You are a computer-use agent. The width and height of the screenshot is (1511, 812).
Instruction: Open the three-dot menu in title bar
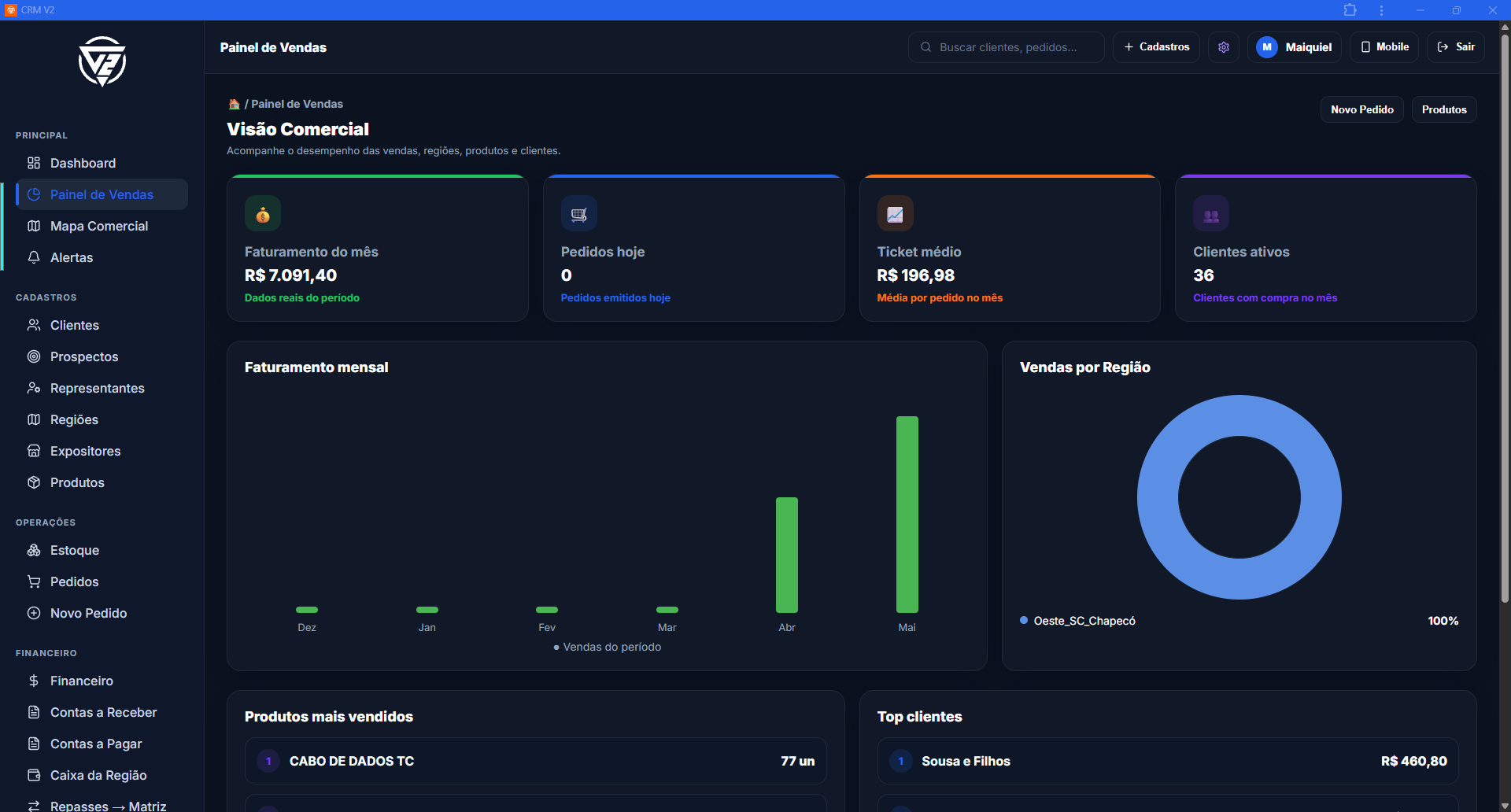click(x=1381, y=10)
